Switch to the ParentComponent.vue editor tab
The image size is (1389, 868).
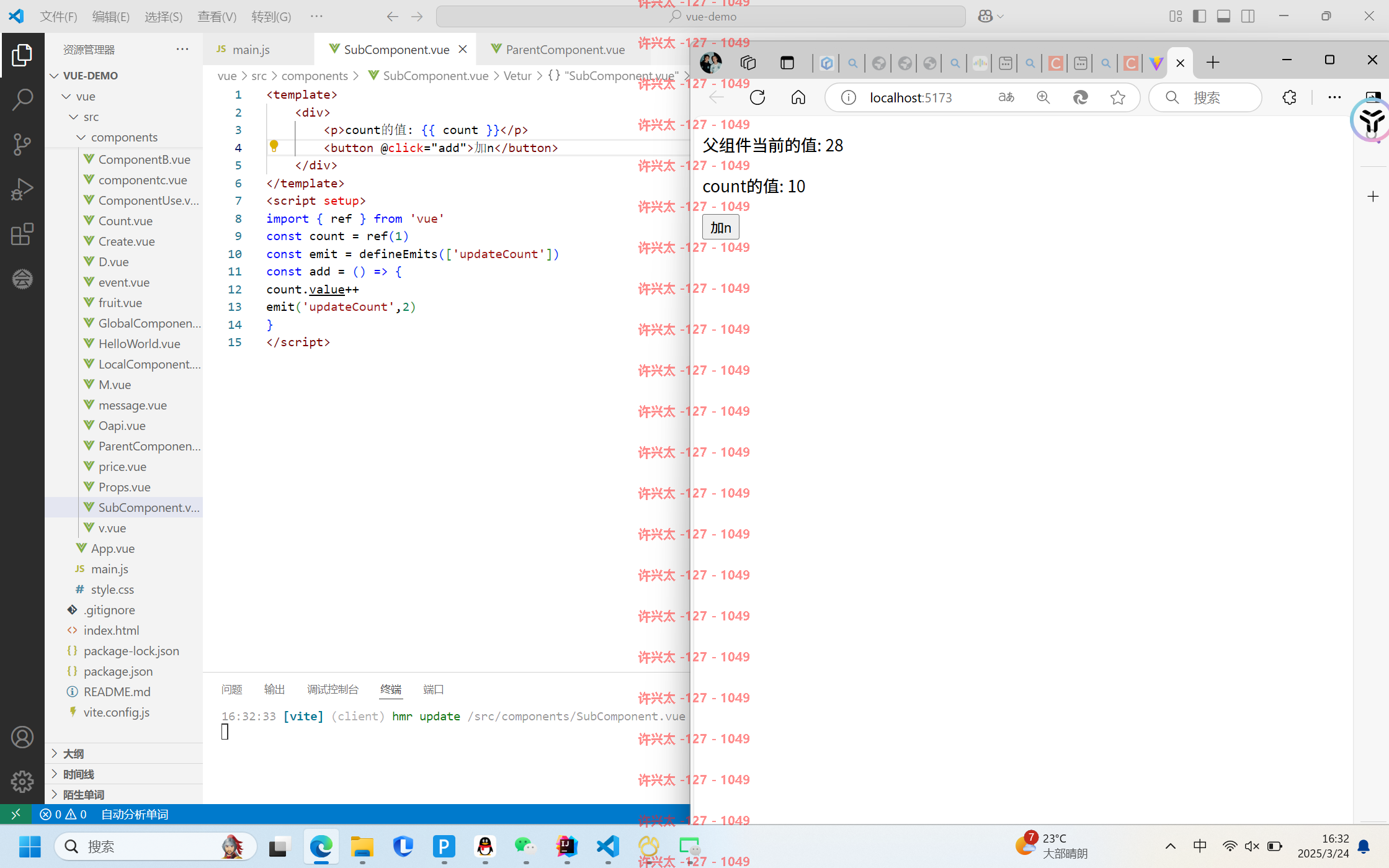565,49
